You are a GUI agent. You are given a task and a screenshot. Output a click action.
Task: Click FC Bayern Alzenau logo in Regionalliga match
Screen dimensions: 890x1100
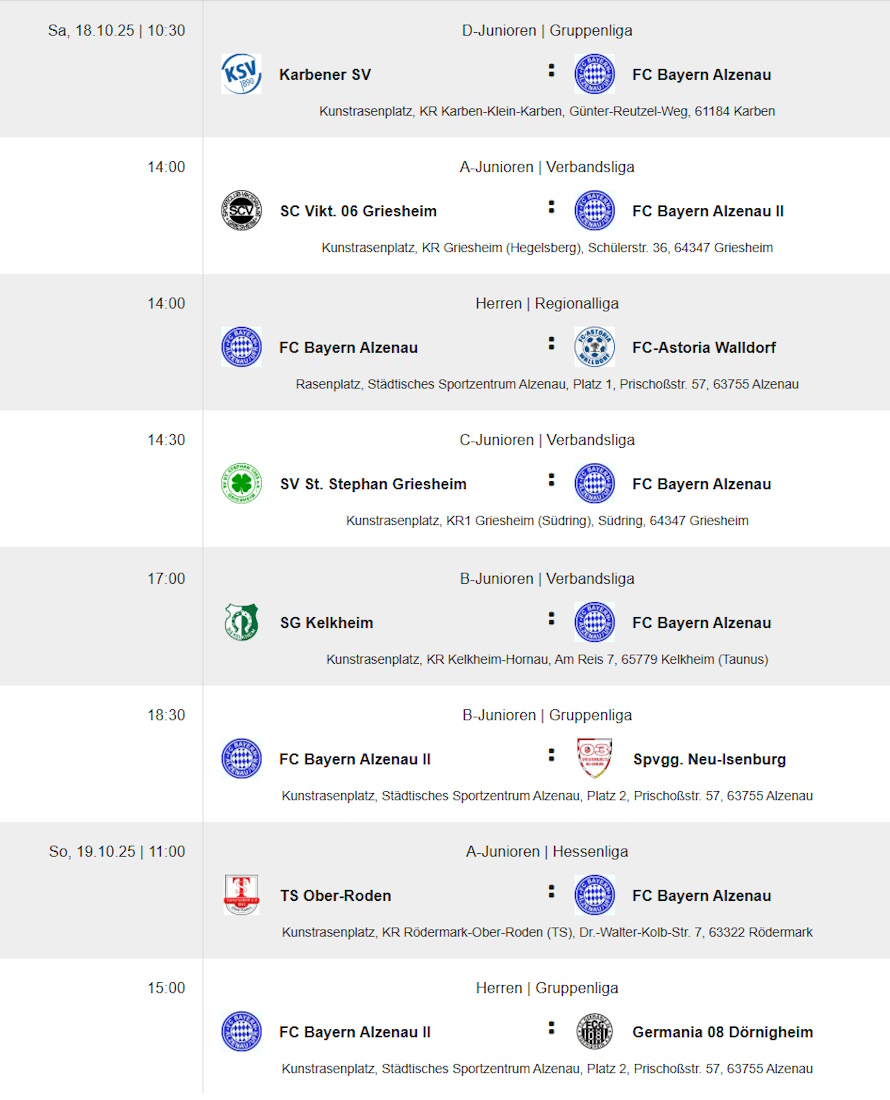tap(241, 347)
